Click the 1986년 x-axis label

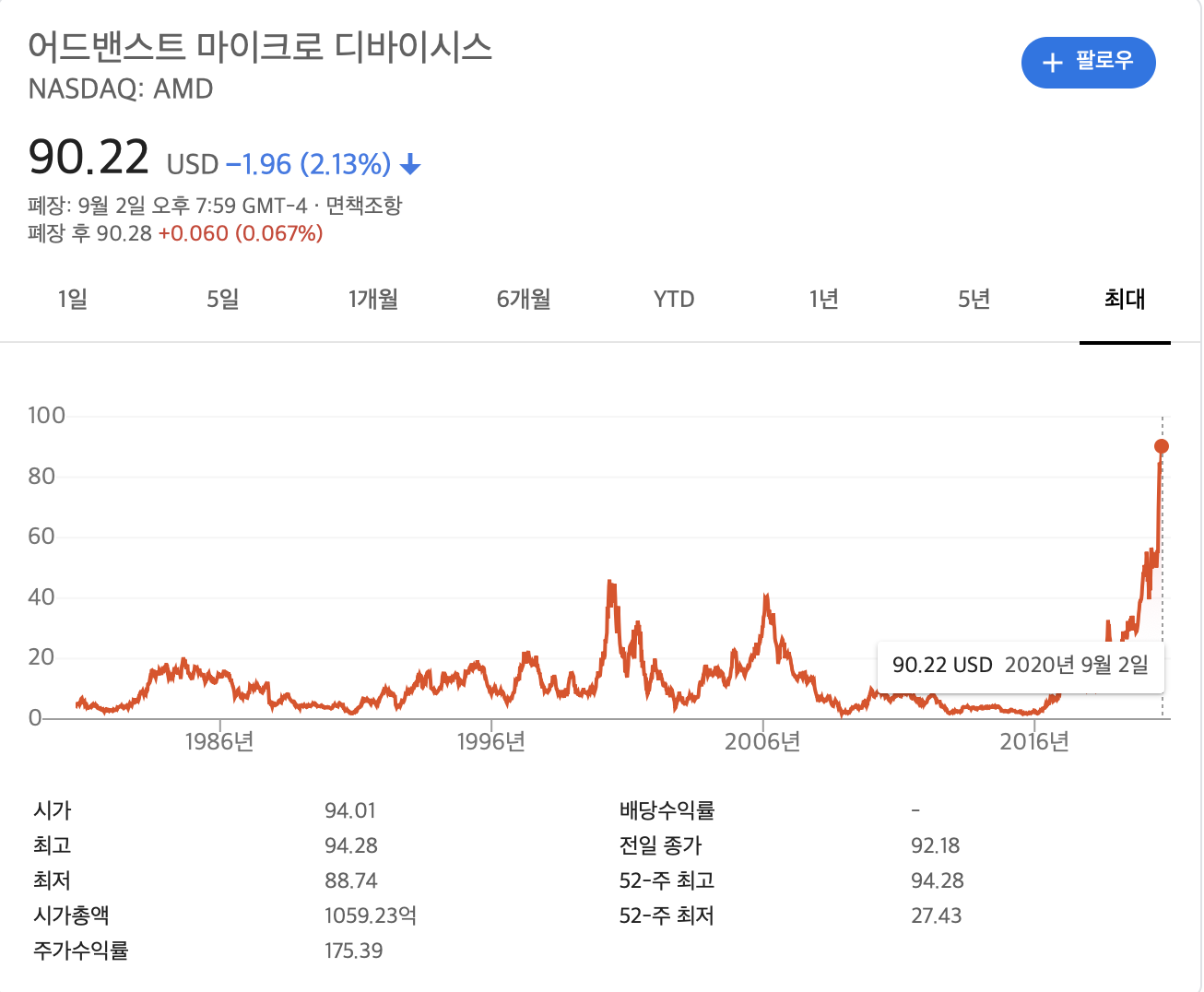click(219, 741)
